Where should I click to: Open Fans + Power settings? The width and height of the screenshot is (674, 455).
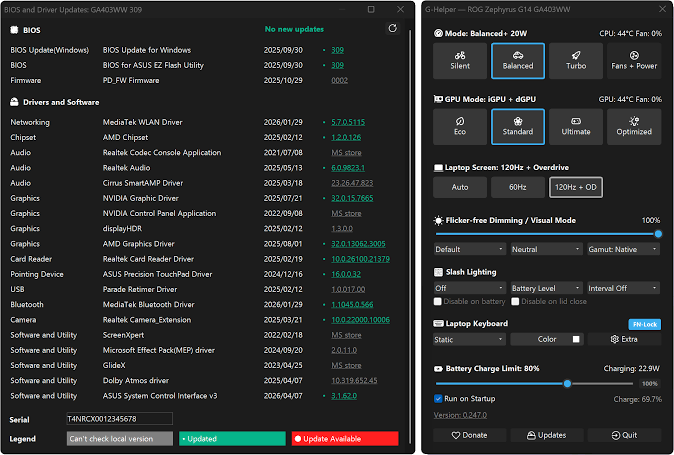point(634,61)
